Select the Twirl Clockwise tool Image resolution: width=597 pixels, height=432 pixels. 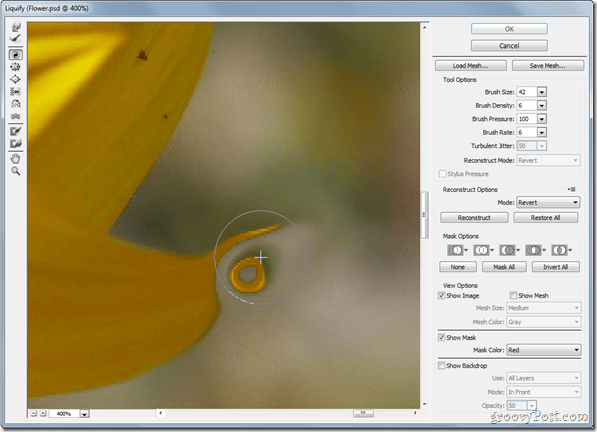pyautogui.click(x=16, y=55)
